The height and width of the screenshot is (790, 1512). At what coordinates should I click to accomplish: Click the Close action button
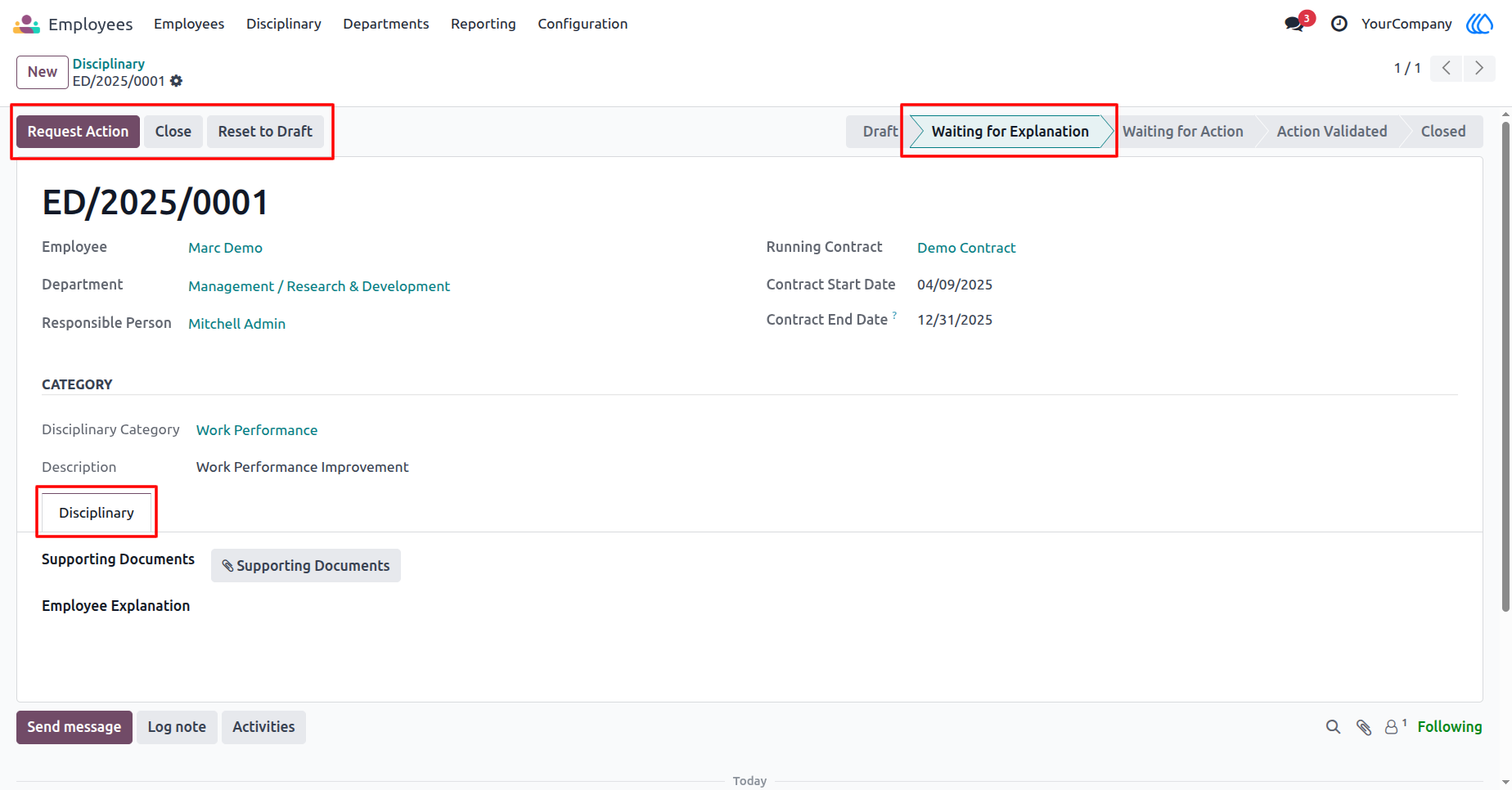pos(173,132)
